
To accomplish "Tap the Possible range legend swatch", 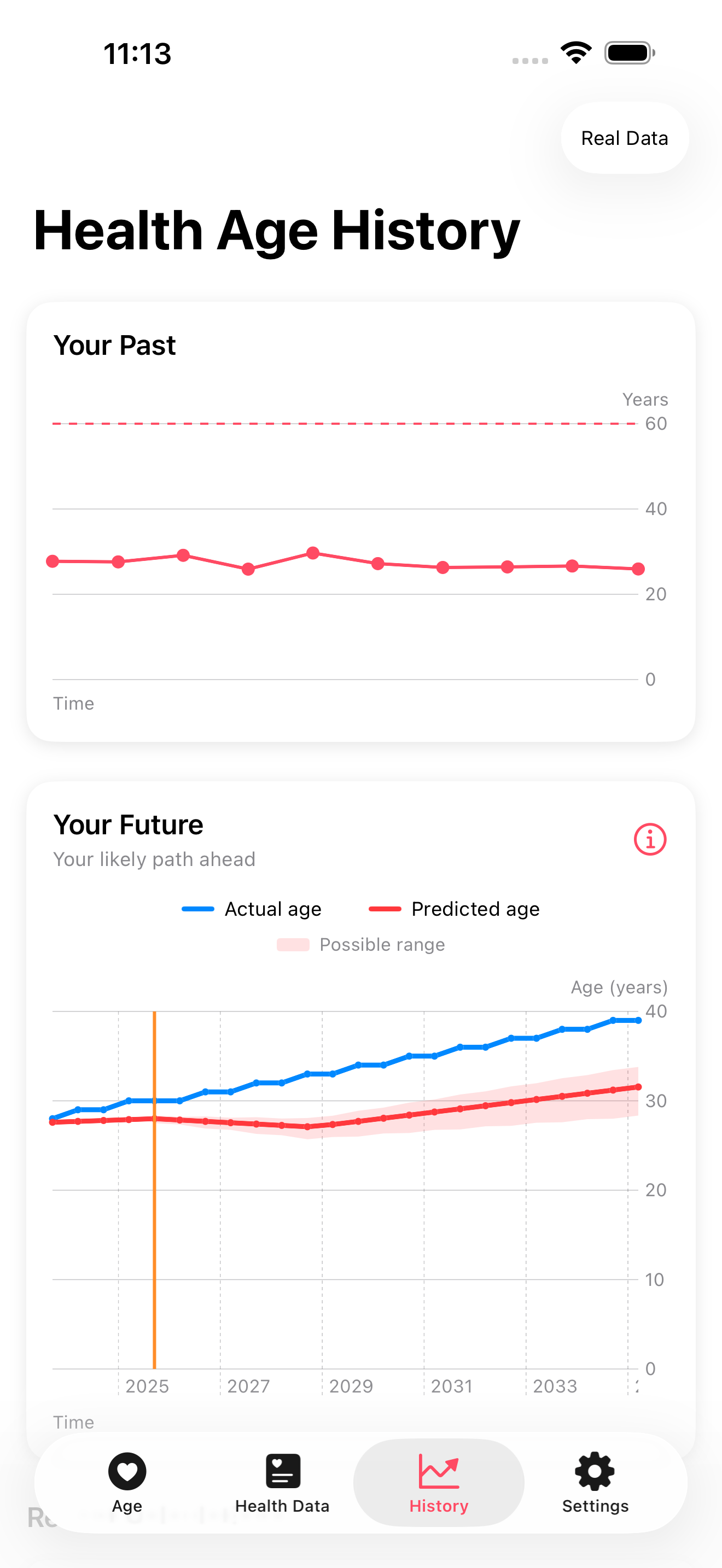I will point(293,945).
